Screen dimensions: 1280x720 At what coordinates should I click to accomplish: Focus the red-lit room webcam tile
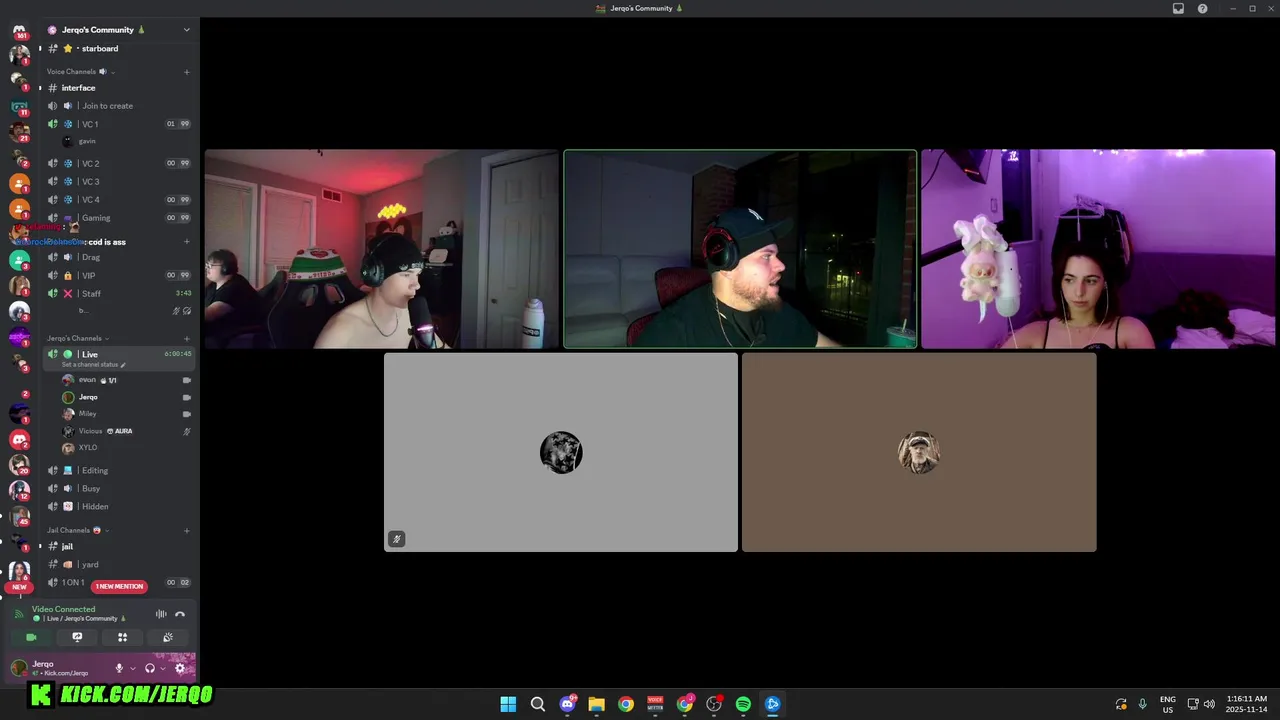381,249
